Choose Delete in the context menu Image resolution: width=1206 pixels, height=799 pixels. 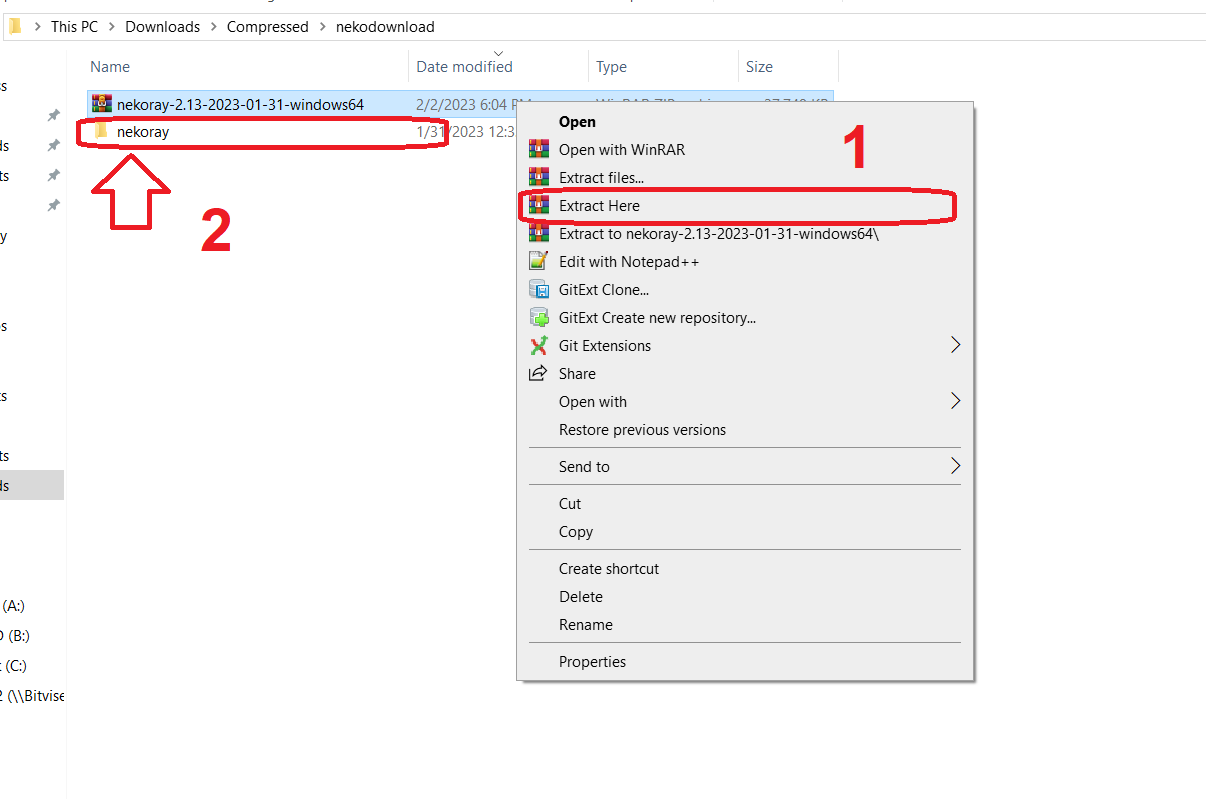point(581,597)
